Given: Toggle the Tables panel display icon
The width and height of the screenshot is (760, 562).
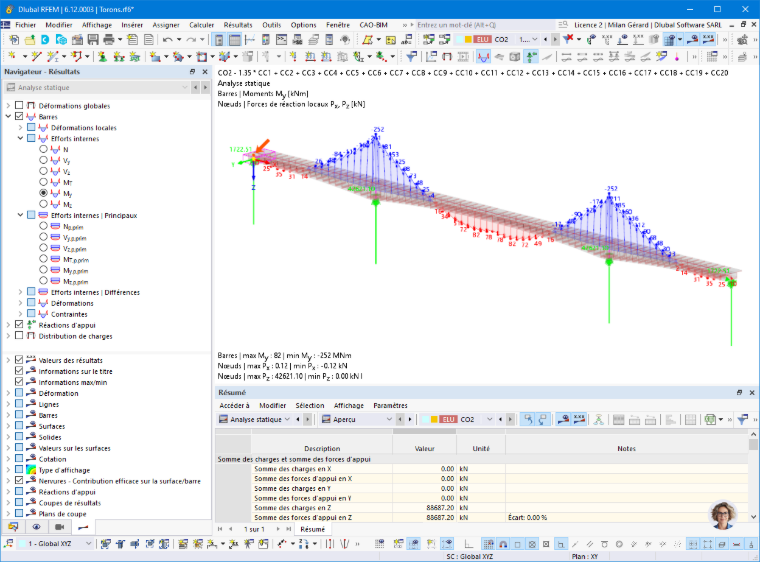Looking at the screenshot, I should click(x=235, y=40).
